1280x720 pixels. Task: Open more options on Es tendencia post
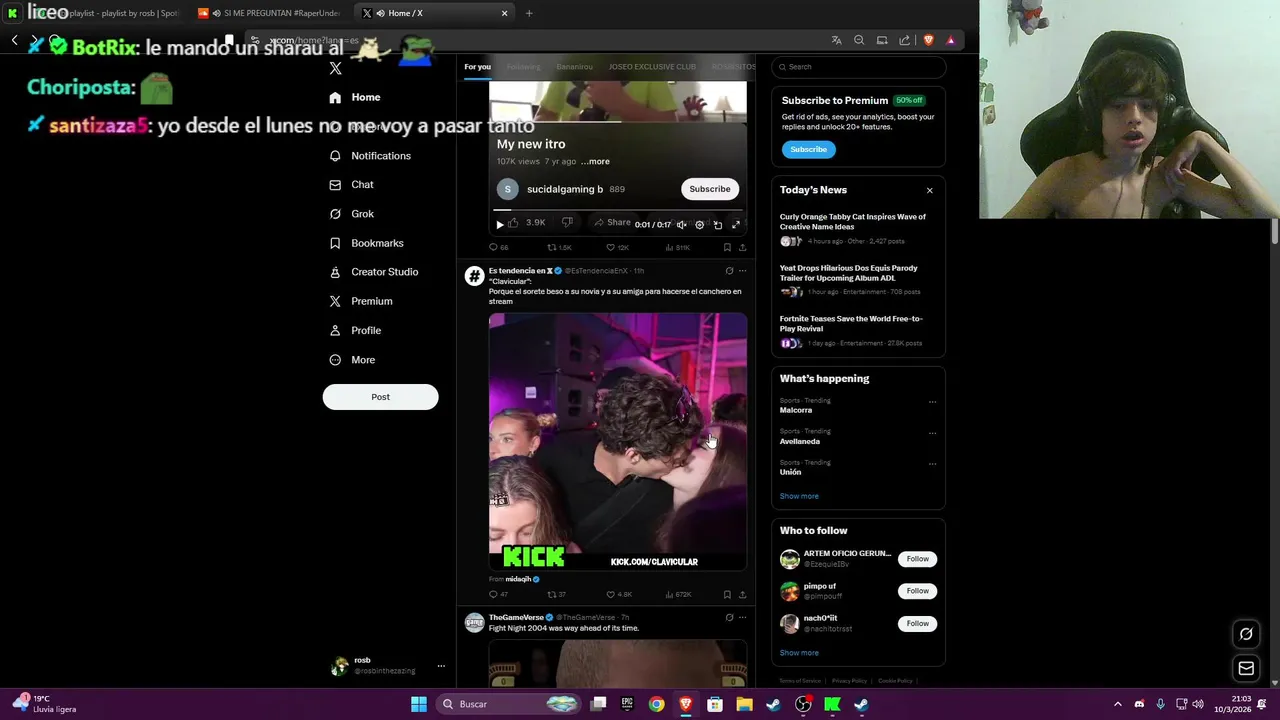tap(742, 271)
